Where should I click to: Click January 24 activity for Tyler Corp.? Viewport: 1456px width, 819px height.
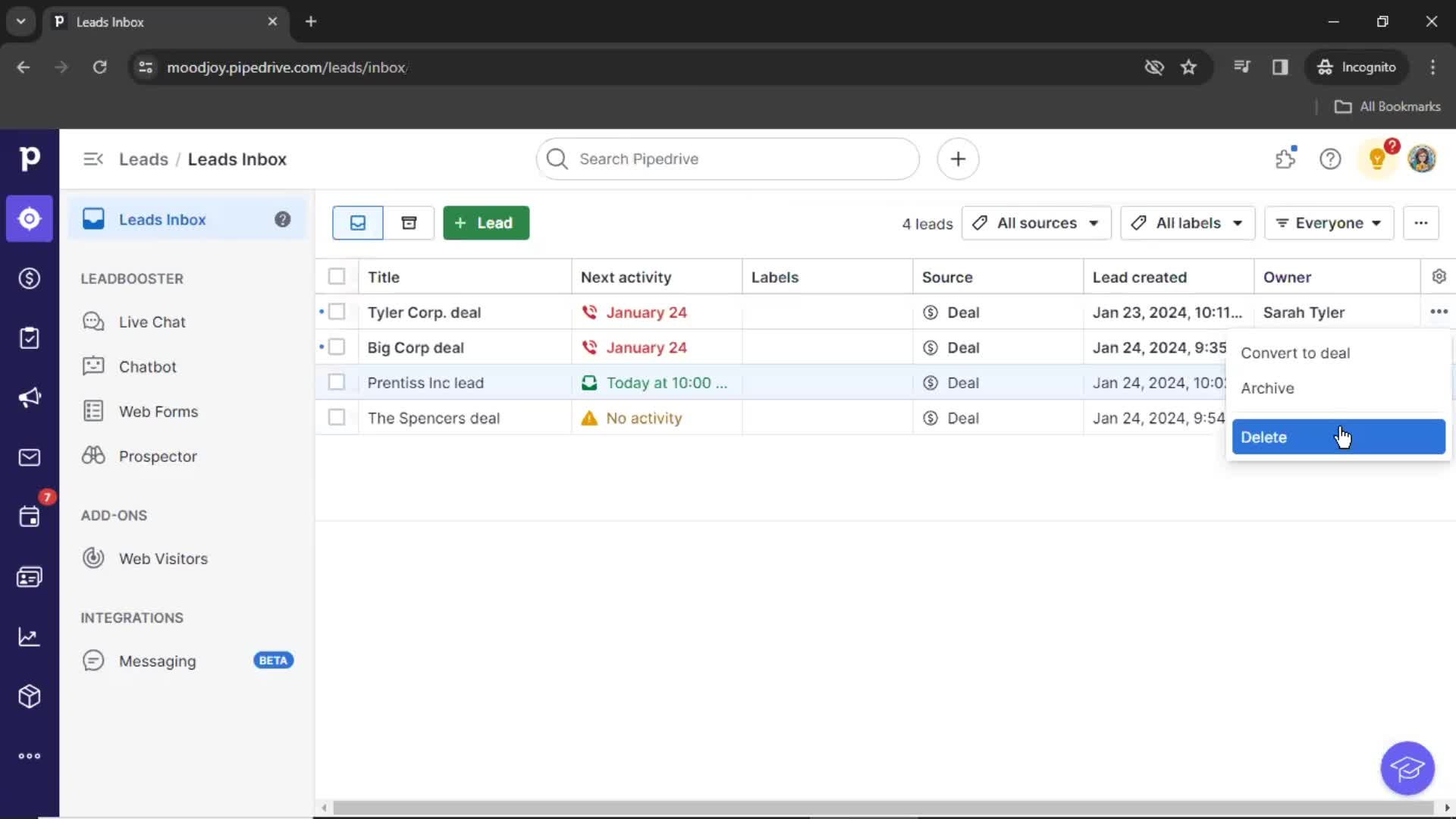(634, 312)
